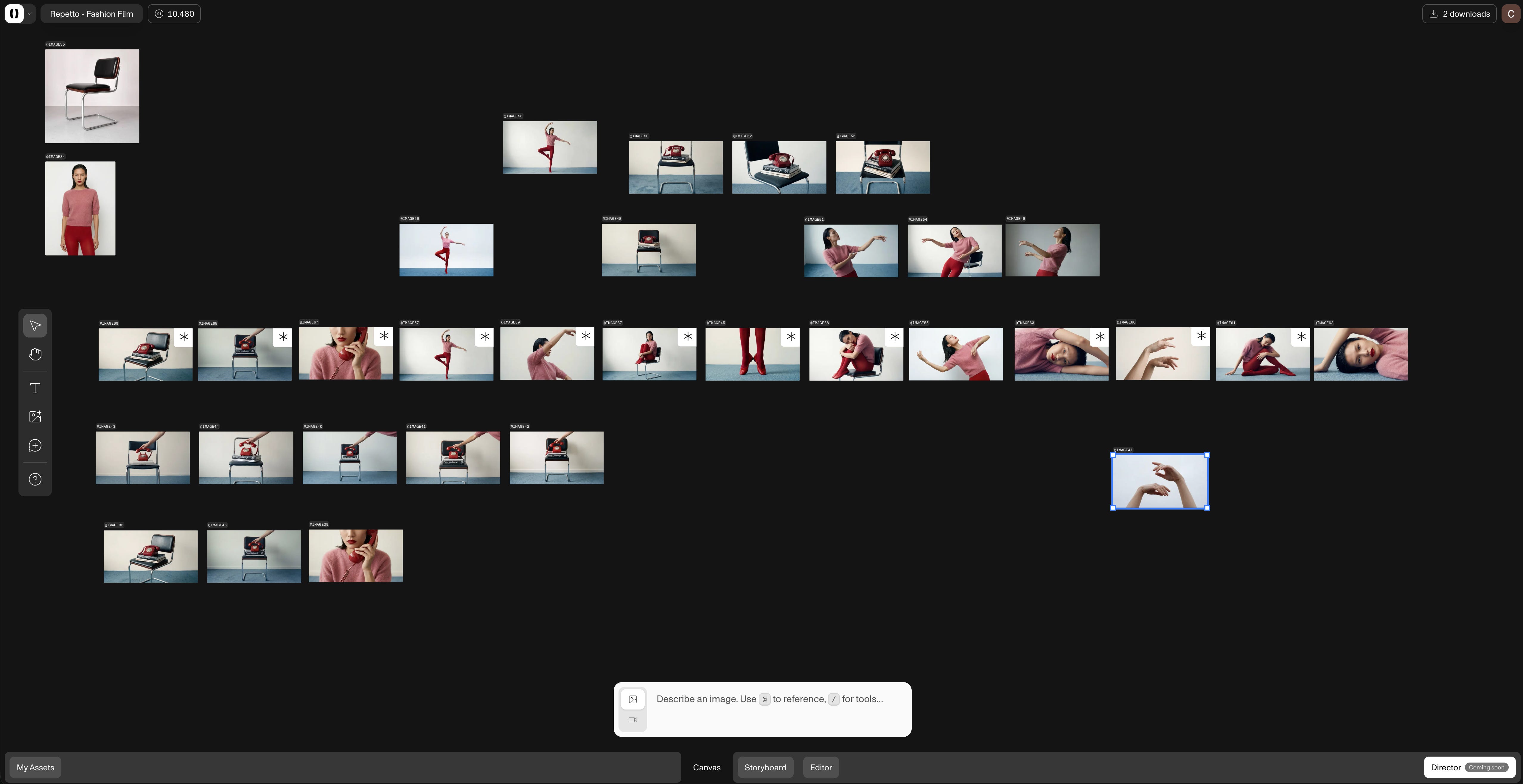Open the My Assets panel
This screenshot has height=784, width=1523.
click(35, 767)
